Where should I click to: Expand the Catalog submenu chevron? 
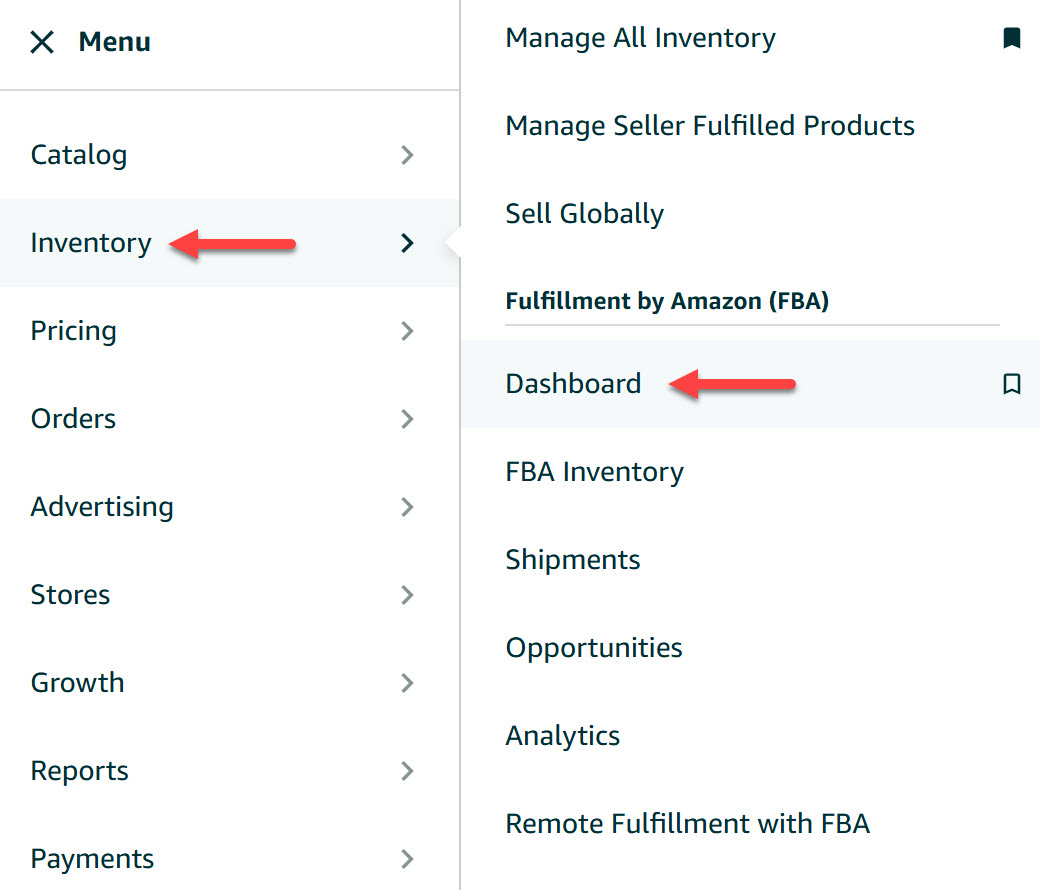coord(407,155)
